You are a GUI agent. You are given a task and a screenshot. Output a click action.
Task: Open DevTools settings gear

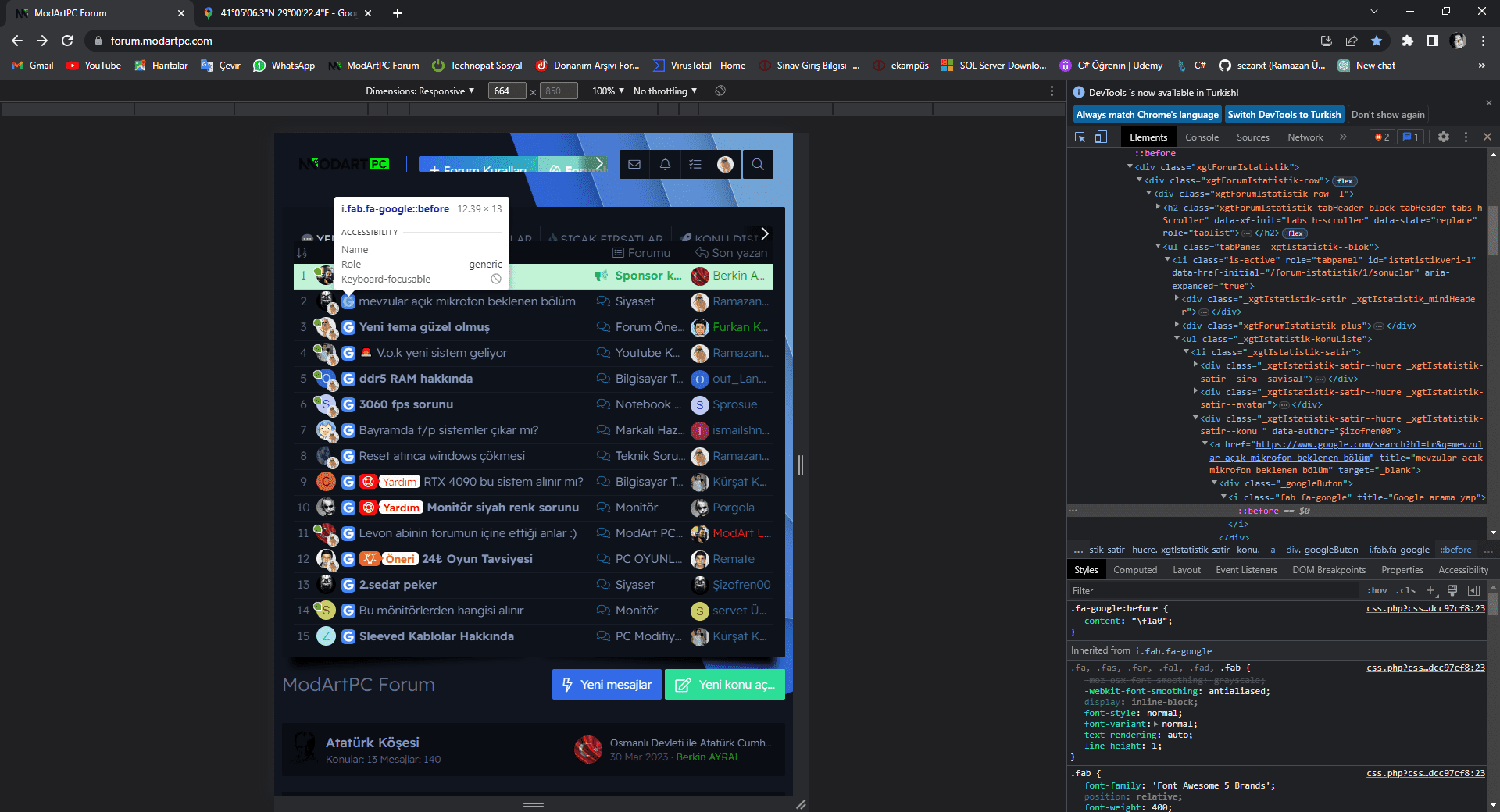pyautogui.click(x=1444, y=137)
